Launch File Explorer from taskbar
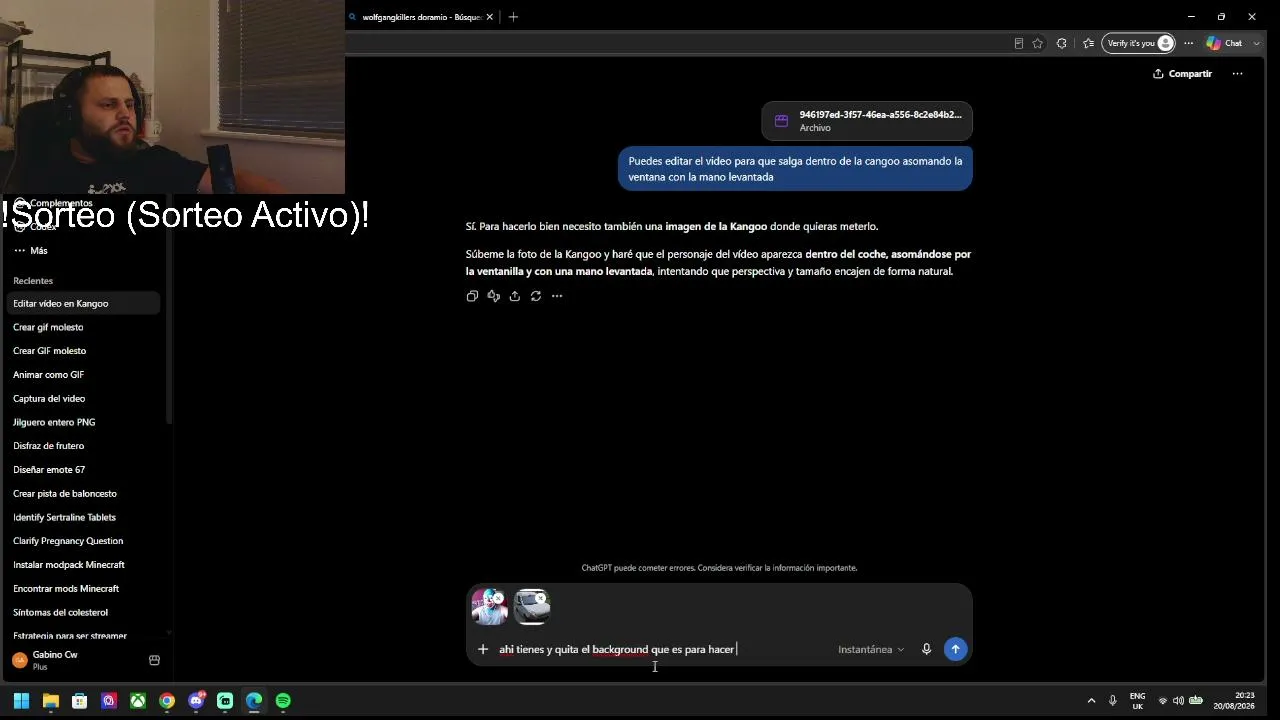The image size is (1280, 720). pyautogui.click(x=51, y=701)
